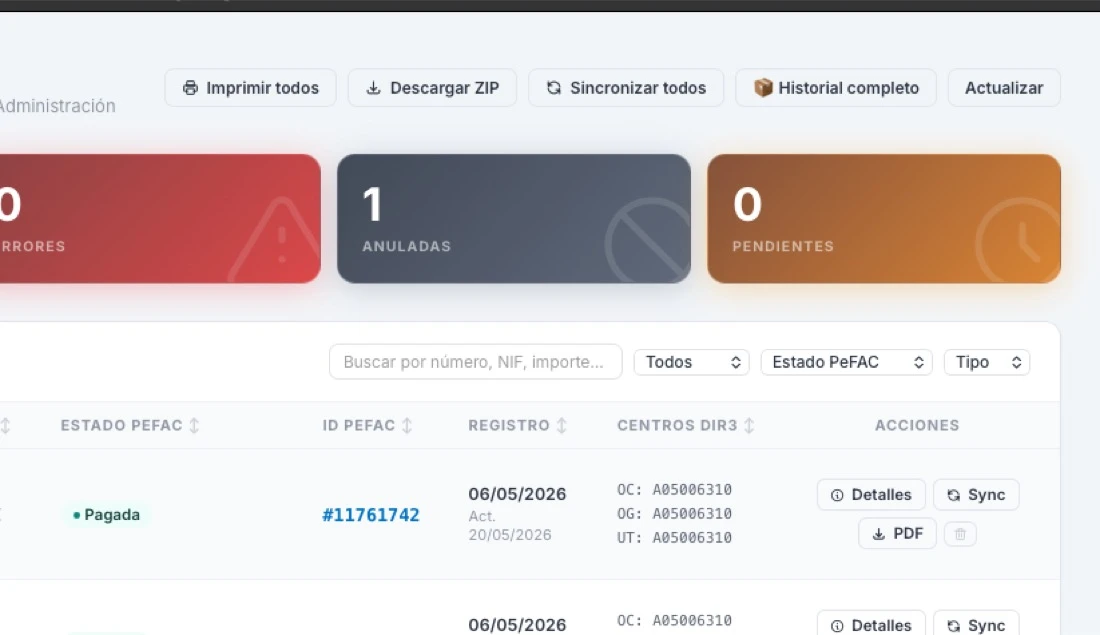This screenshot has width=1100, height=635.
Task: Click Detalles for invoice #11761742
Action: click(871, 495)
